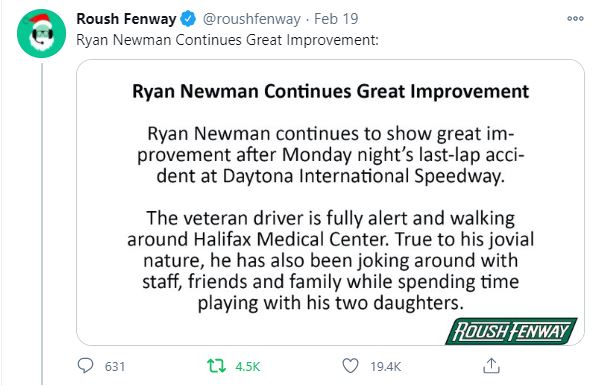This screenshot has width=599, height=386.
Task: Click the blue verified badge
Action: (188, 19)
